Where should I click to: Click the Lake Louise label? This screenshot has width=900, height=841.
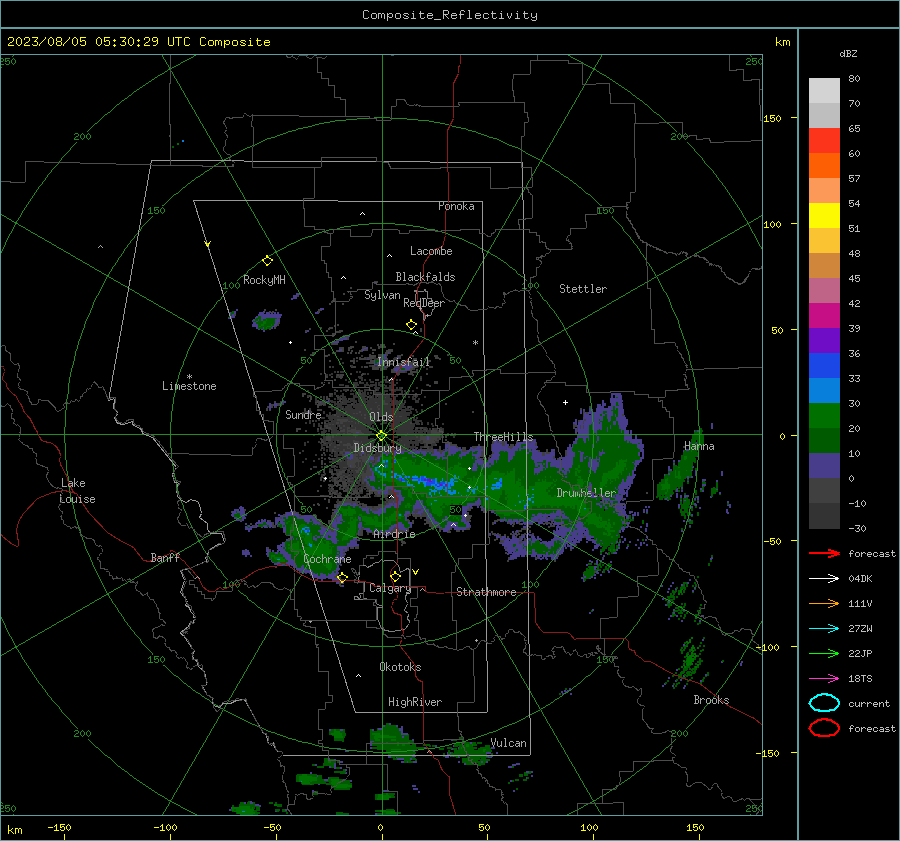tap(77, 491)
